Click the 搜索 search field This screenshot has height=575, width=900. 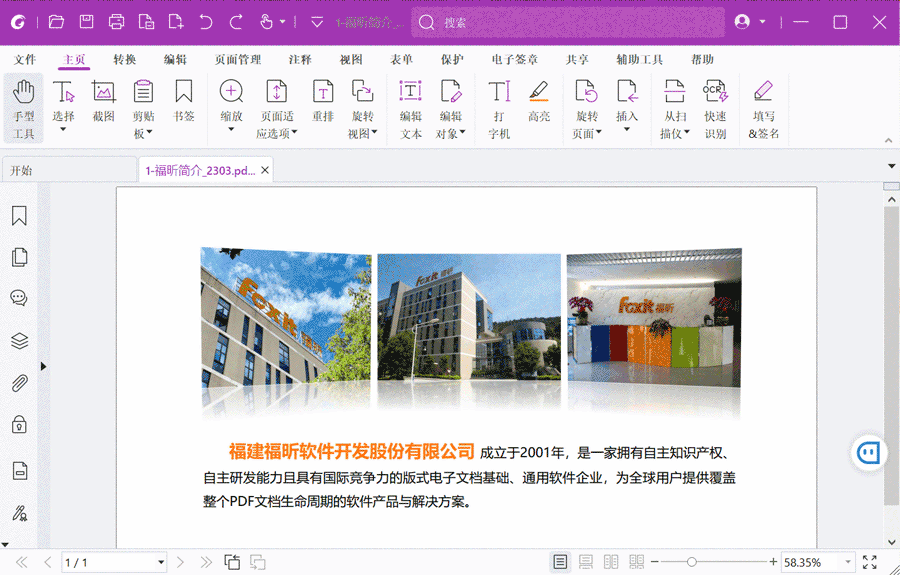pos(568,22)
